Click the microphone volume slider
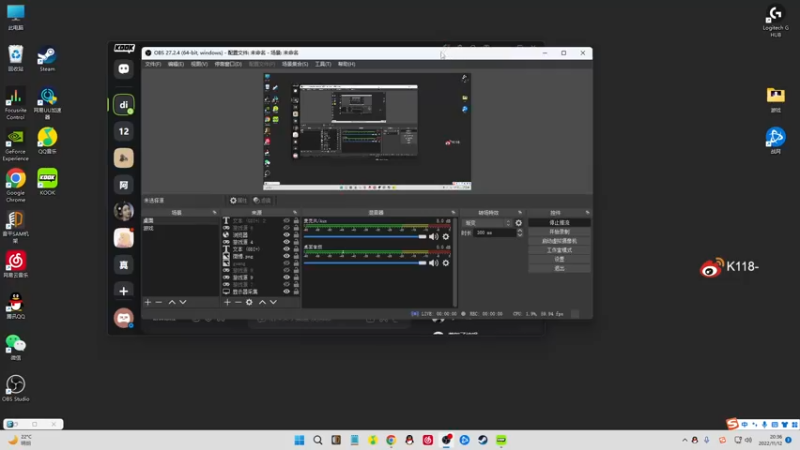The width and height of the screenshot is (800, 450). point(365,237)
